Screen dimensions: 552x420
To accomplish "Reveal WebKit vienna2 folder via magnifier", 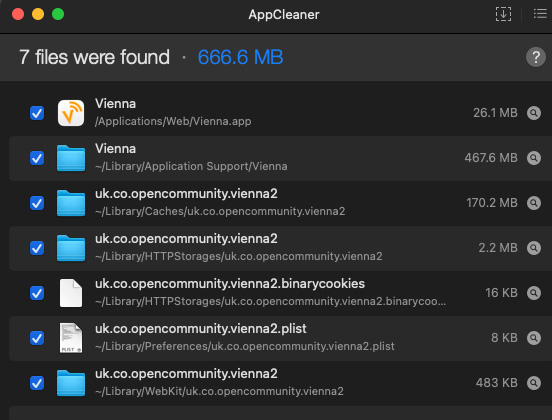I will click(534, 383).
